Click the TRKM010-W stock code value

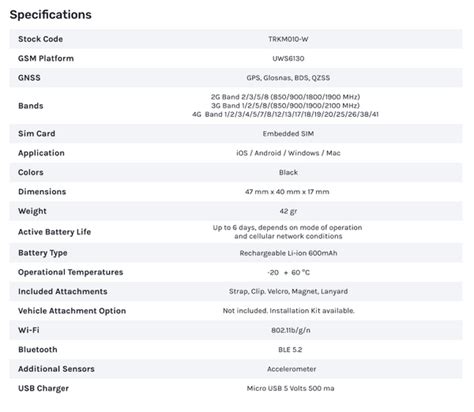coord(288,39)
